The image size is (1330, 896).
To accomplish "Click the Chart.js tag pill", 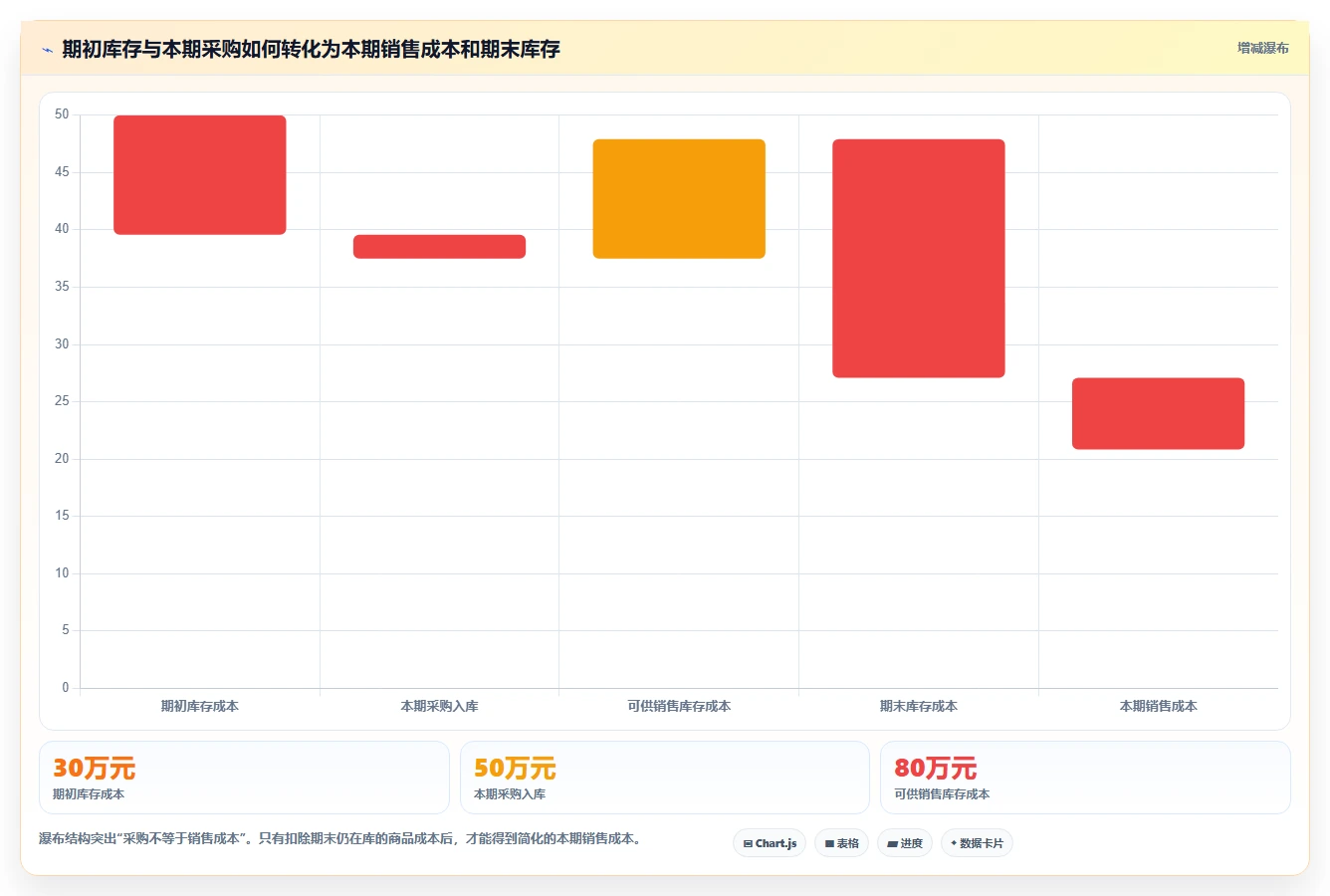I will 770,843.
